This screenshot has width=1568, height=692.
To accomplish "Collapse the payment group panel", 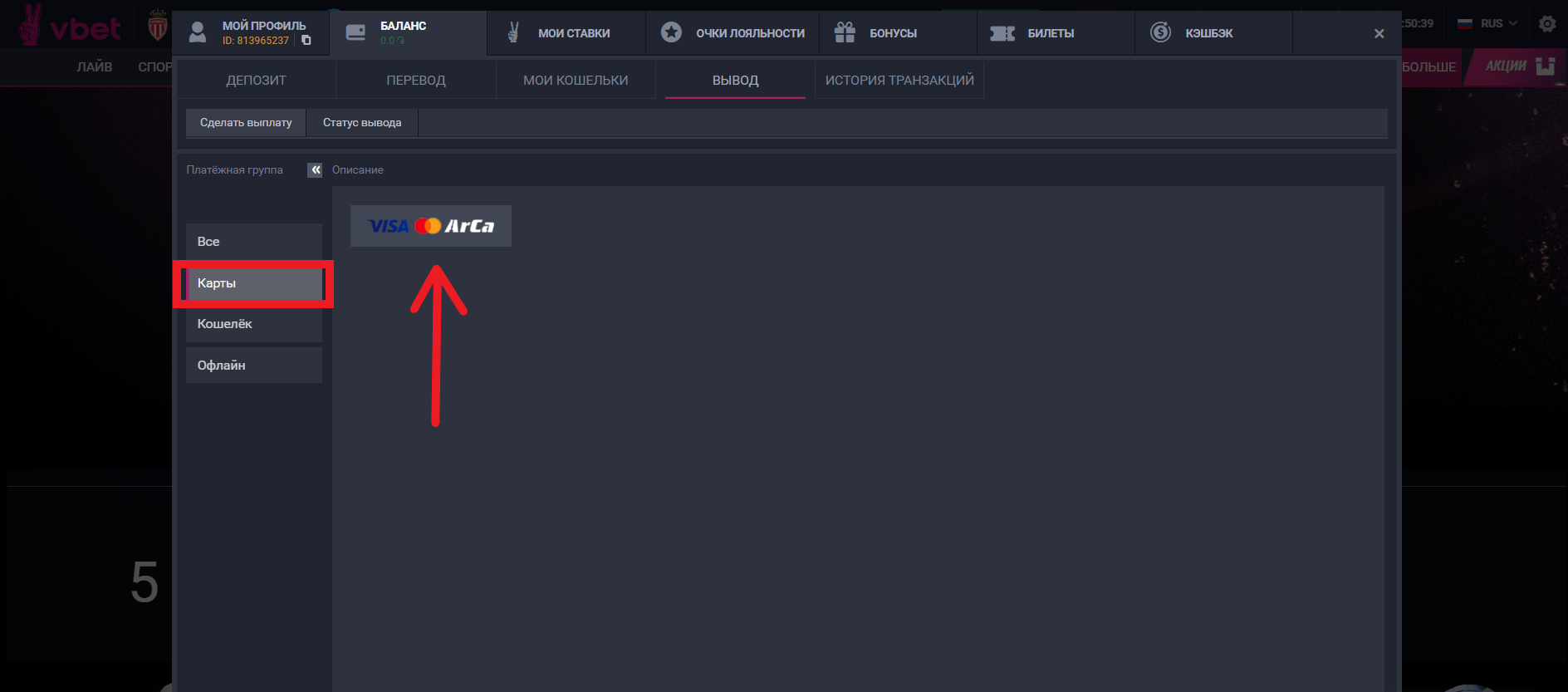I will [x=315, y=169].
